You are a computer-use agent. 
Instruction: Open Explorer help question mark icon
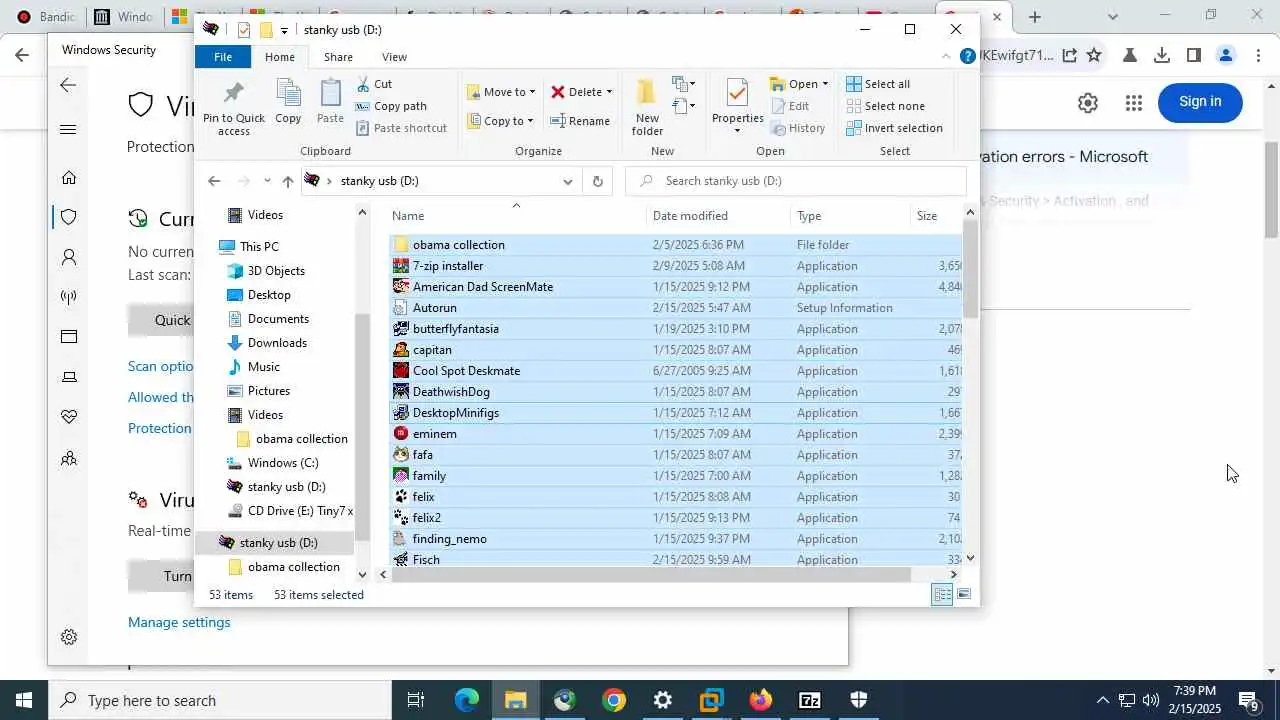pyautogui.click(x=967, y=57)
